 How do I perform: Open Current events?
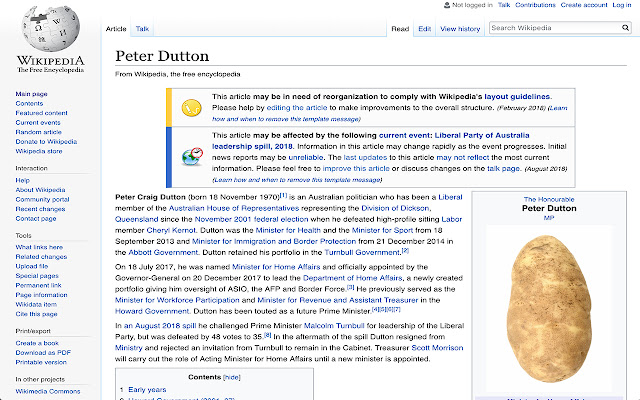(x=38, y=122)
